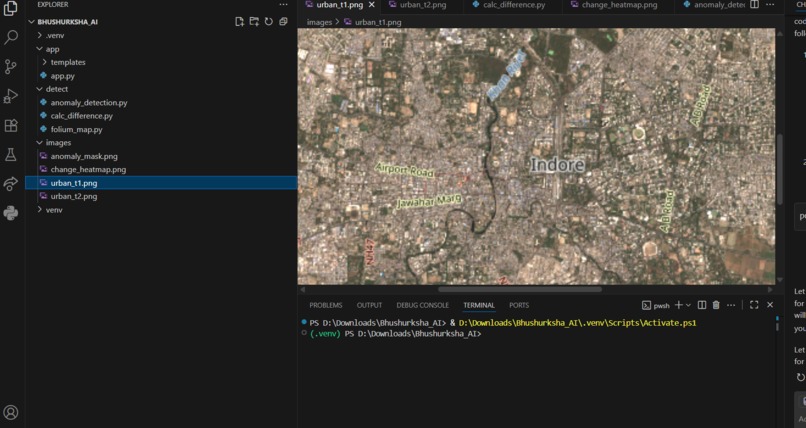Select urban_t1.png in the Explorer tree

coord(161,183)
